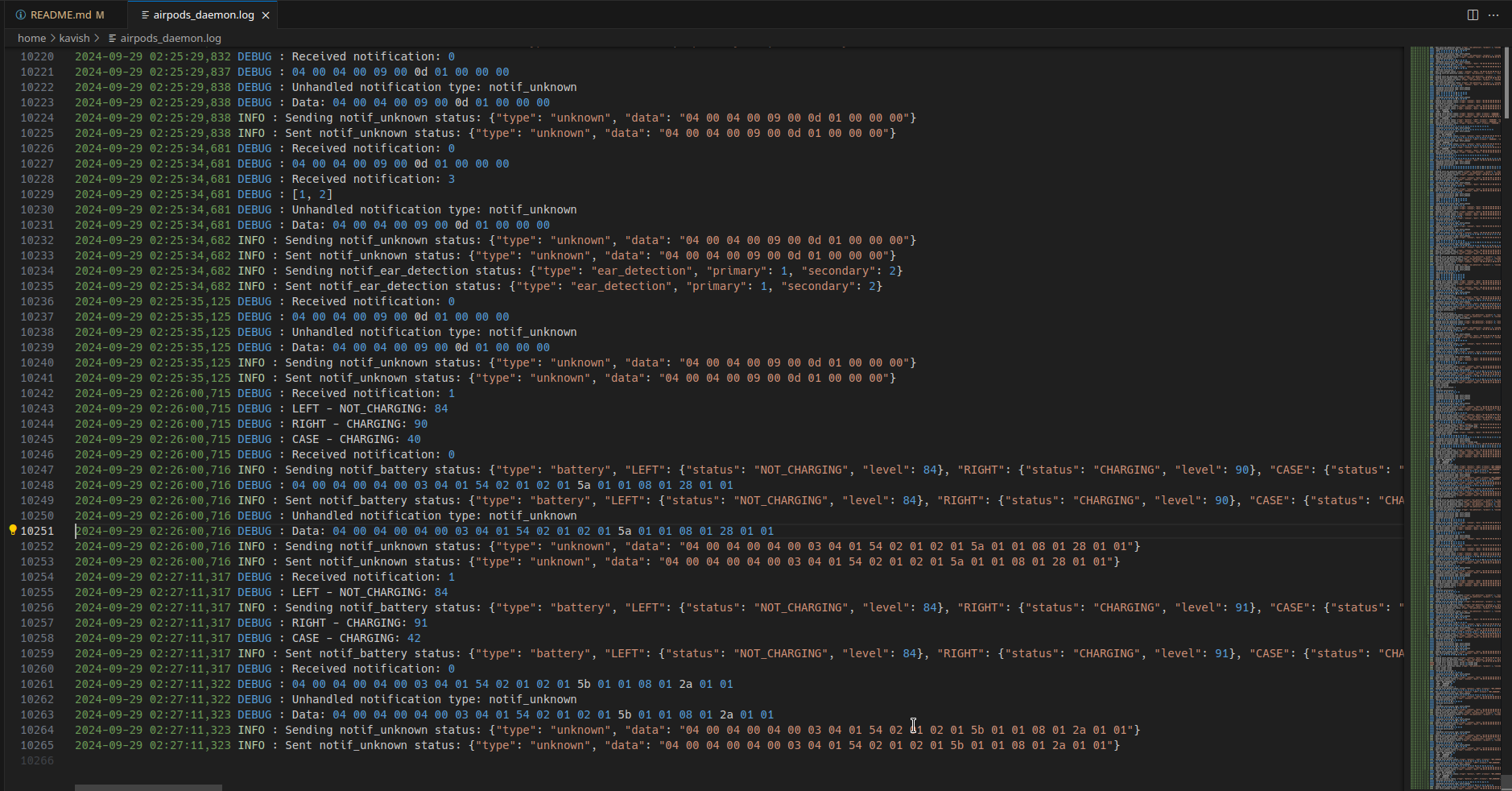1512x791 pixels.
Task: Click line number 10220 in the gutter
Action: (37, 56)
